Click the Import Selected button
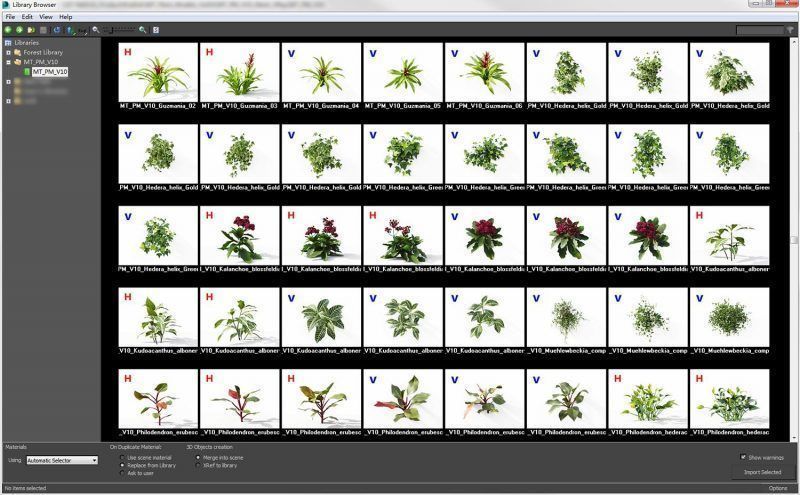 click(762, 472)
